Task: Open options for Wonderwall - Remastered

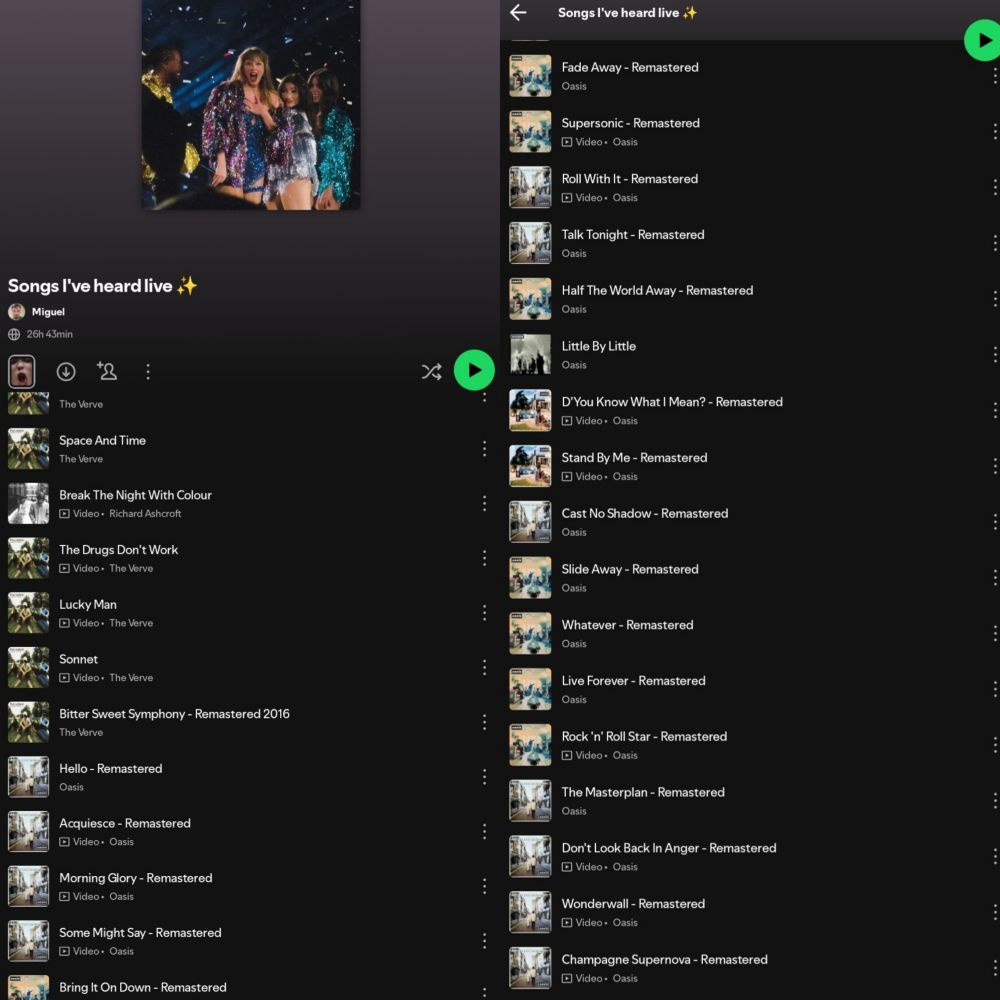Action: (x=995, y=913)
